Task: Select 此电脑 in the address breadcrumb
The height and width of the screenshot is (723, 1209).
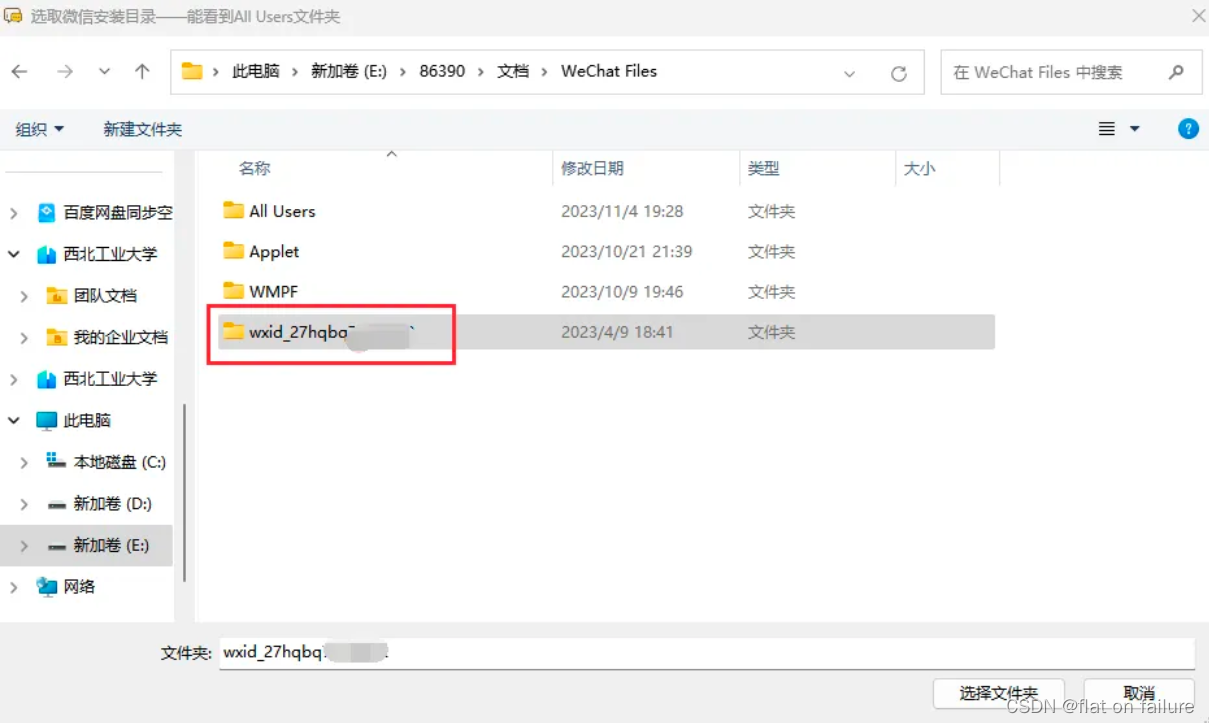Action: pyautogui.click(x=255, y=72)
